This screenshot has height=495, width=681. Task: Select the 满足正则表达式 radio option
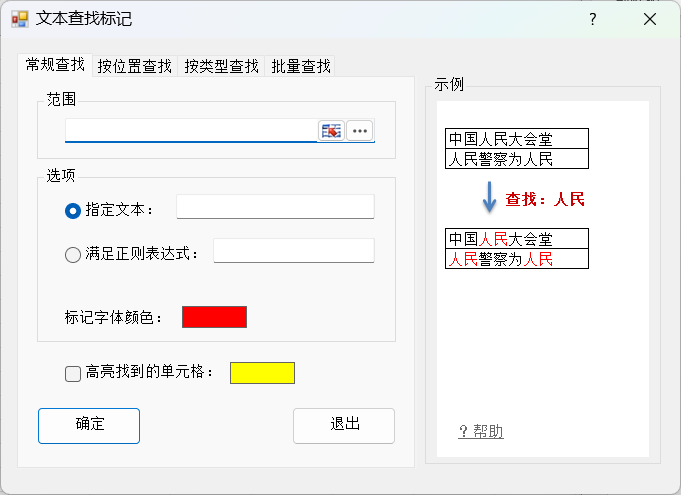tap(73, 254)
